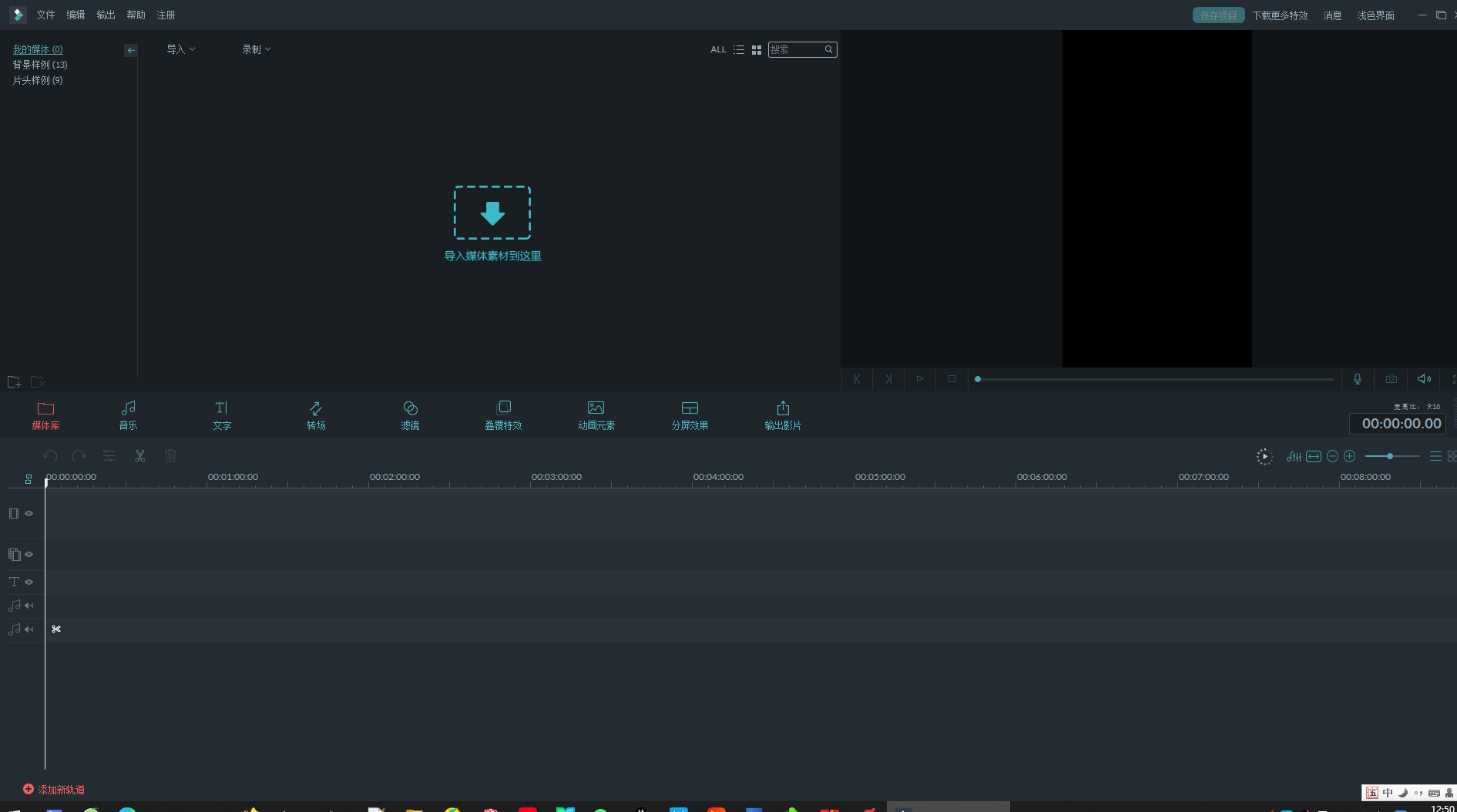Click the preview volume speaker icon
1457x812 pixels.
click(x=1424, y=379)
